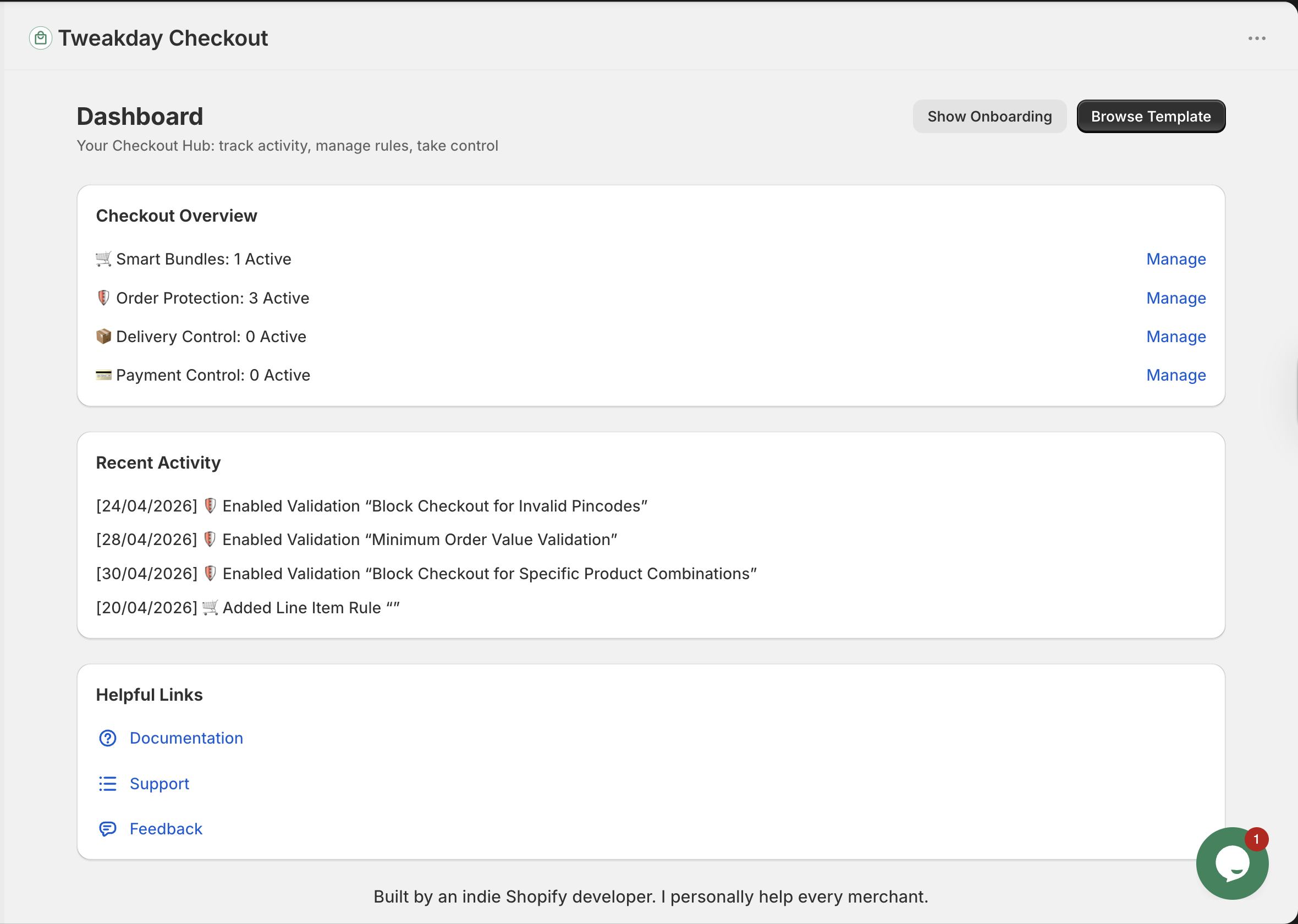
Task: Open the three-dot more options menu
Action: (1257, 38)
